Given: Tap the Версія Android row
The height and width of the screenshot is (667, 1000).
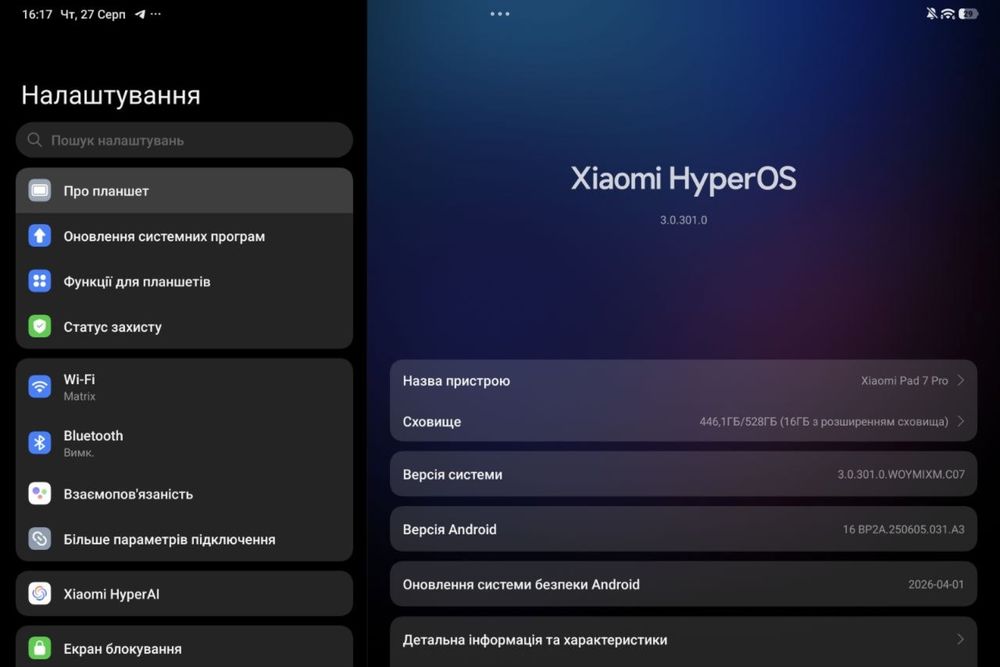Looking at the screenshot, I should point(683,529).
